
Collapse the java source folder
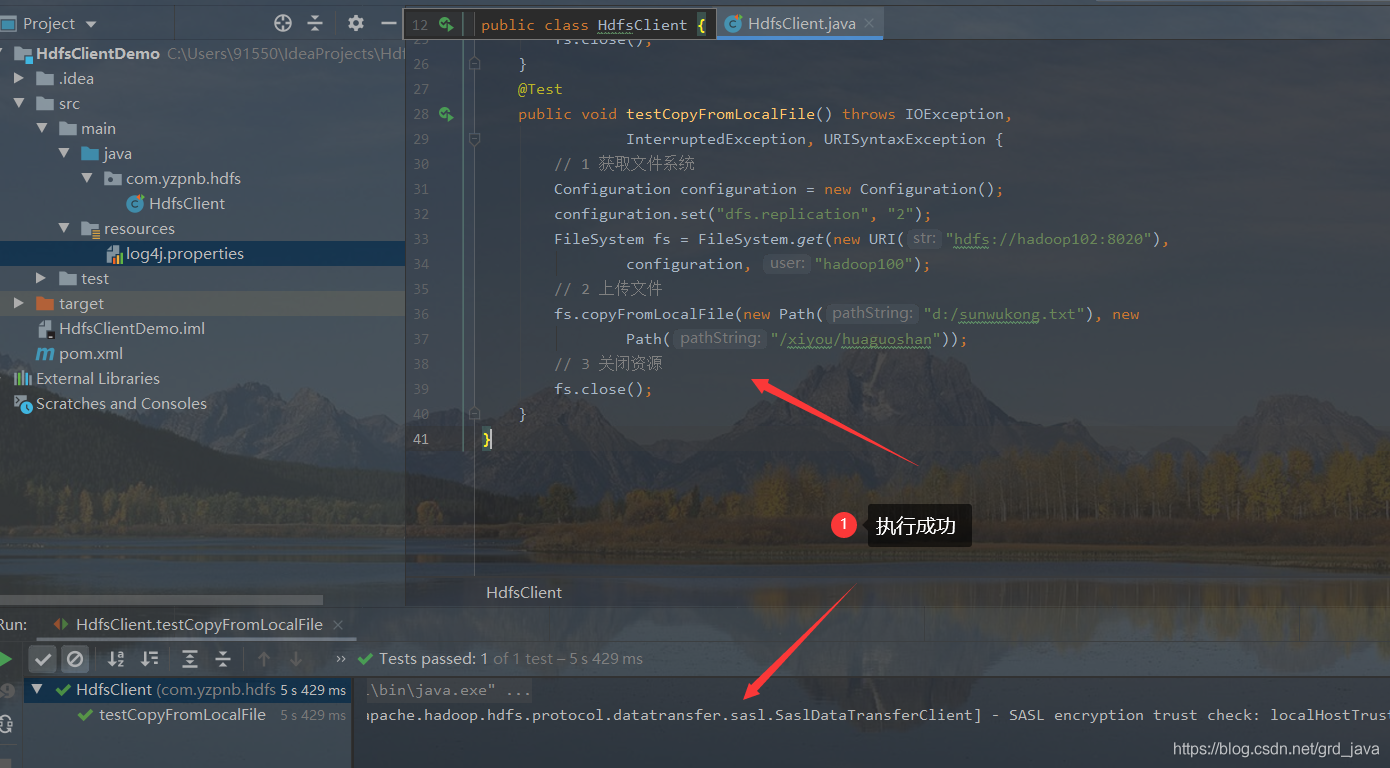(64, 153)
